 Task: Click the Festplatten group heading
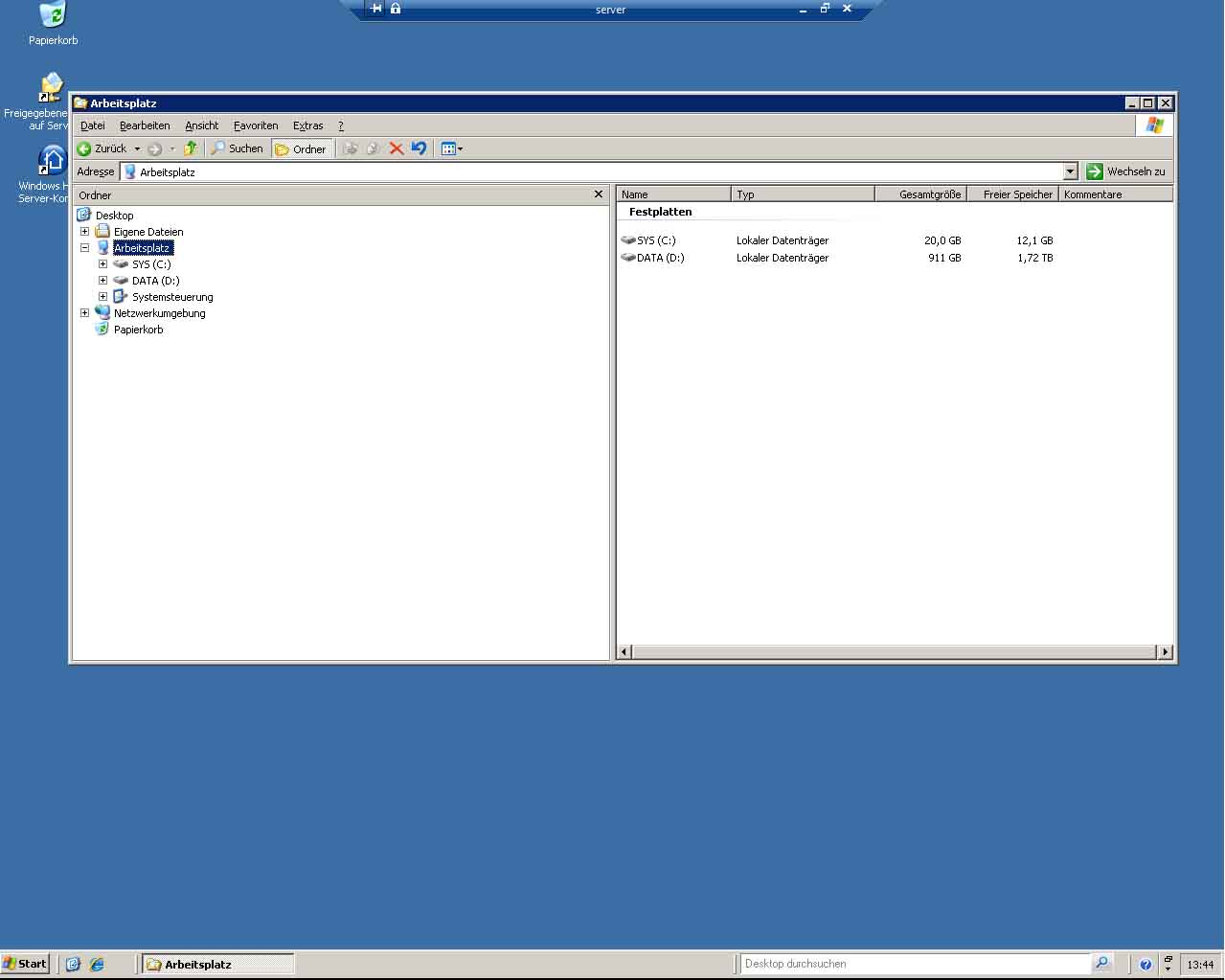click(660, 212)
